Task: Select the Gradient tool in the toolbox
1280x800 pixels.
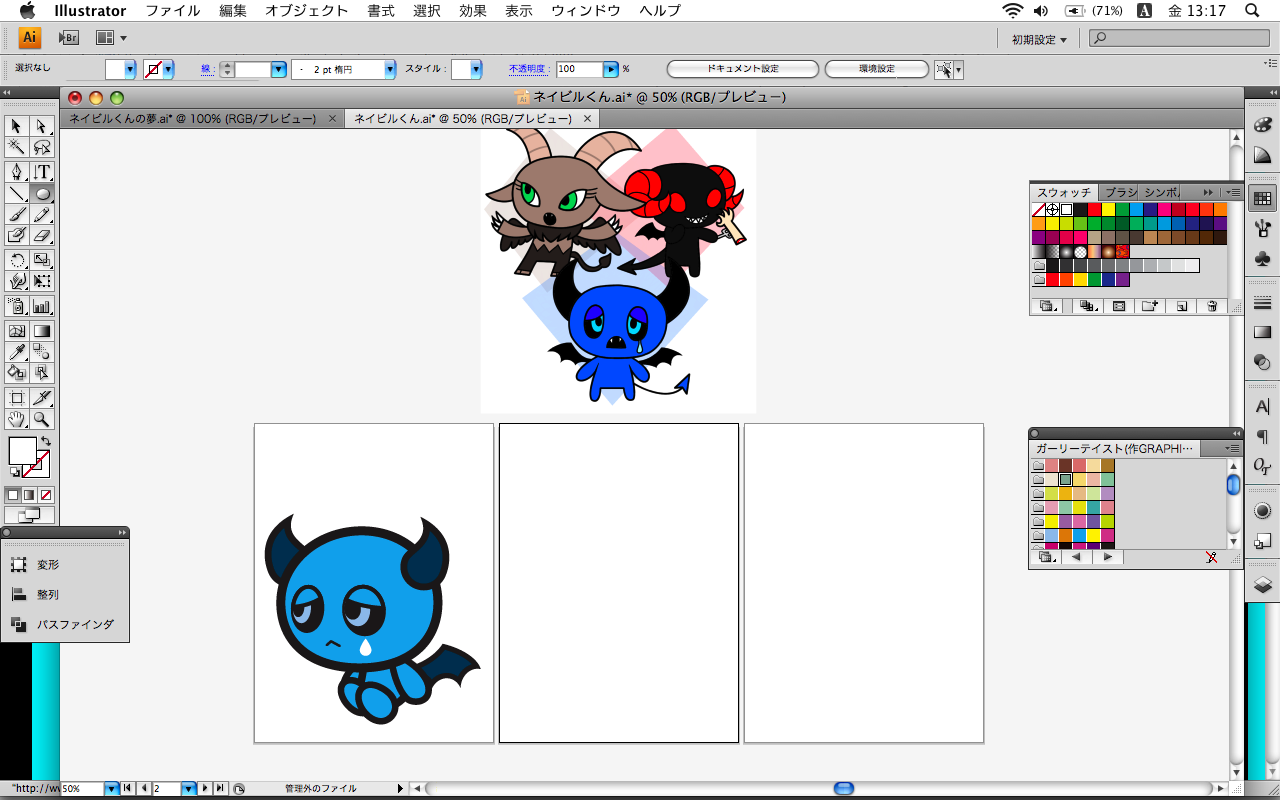Action: pos(42,331)
